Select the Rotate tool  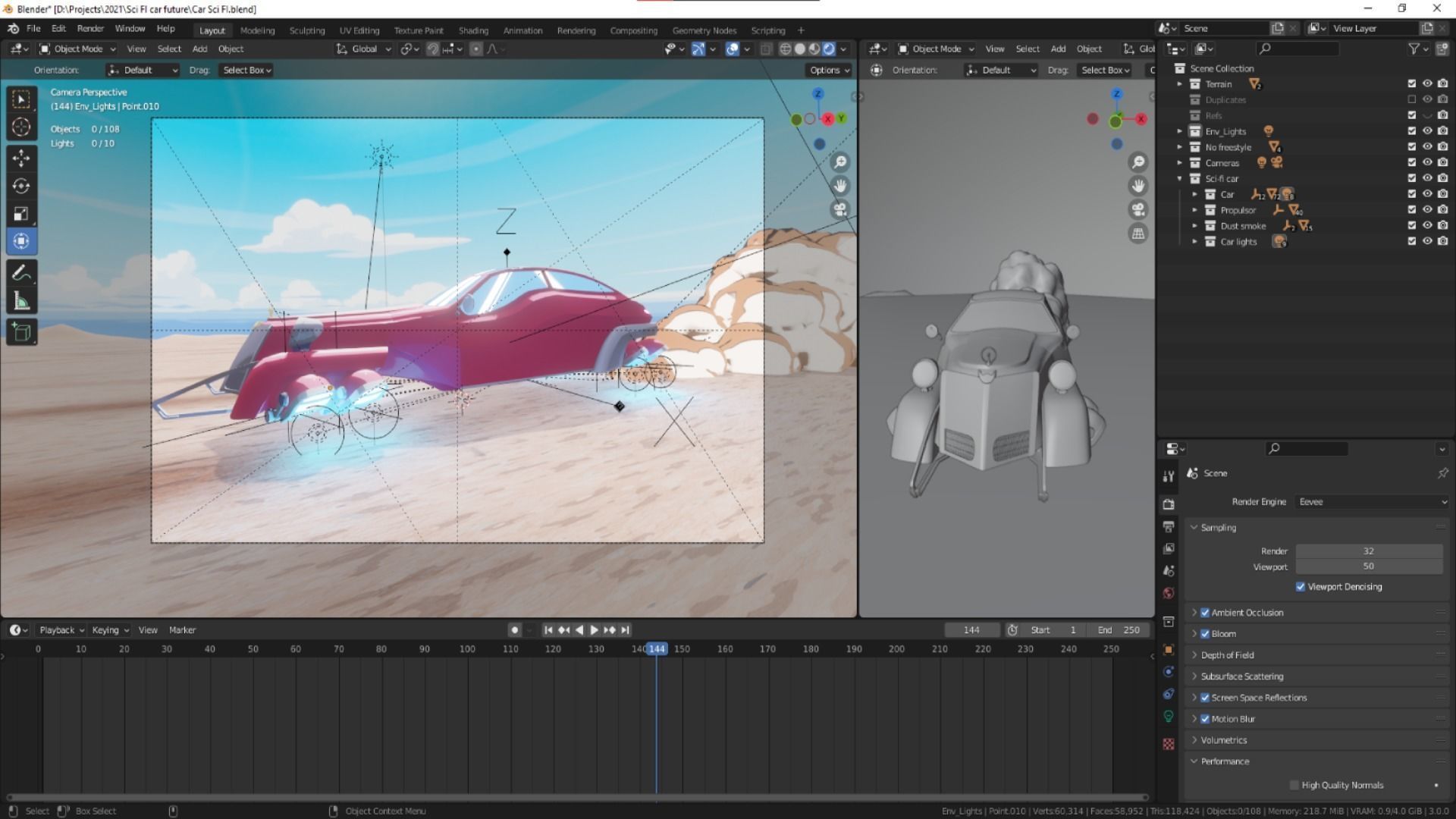[21, 186]
